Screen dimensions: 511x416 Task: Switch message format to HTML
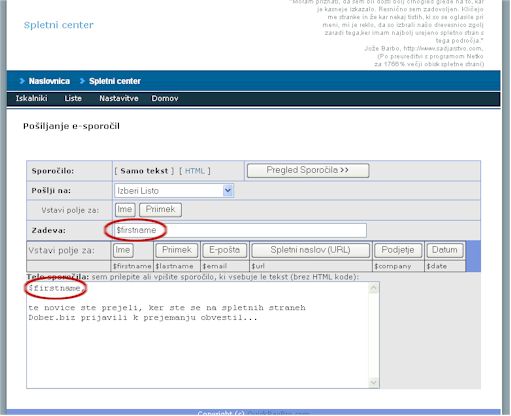[x=195, y=171]
